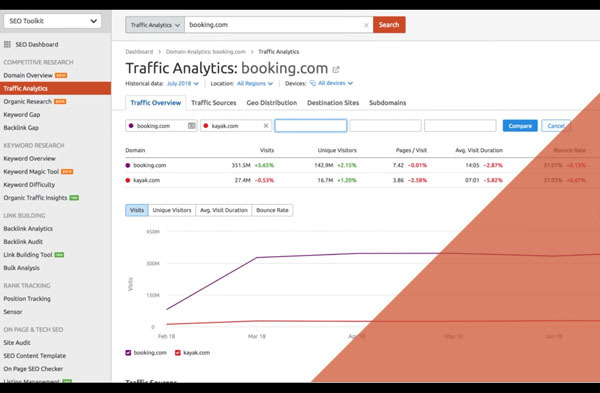Select the Unique Visitors chart metric

(x=172, y=210)
